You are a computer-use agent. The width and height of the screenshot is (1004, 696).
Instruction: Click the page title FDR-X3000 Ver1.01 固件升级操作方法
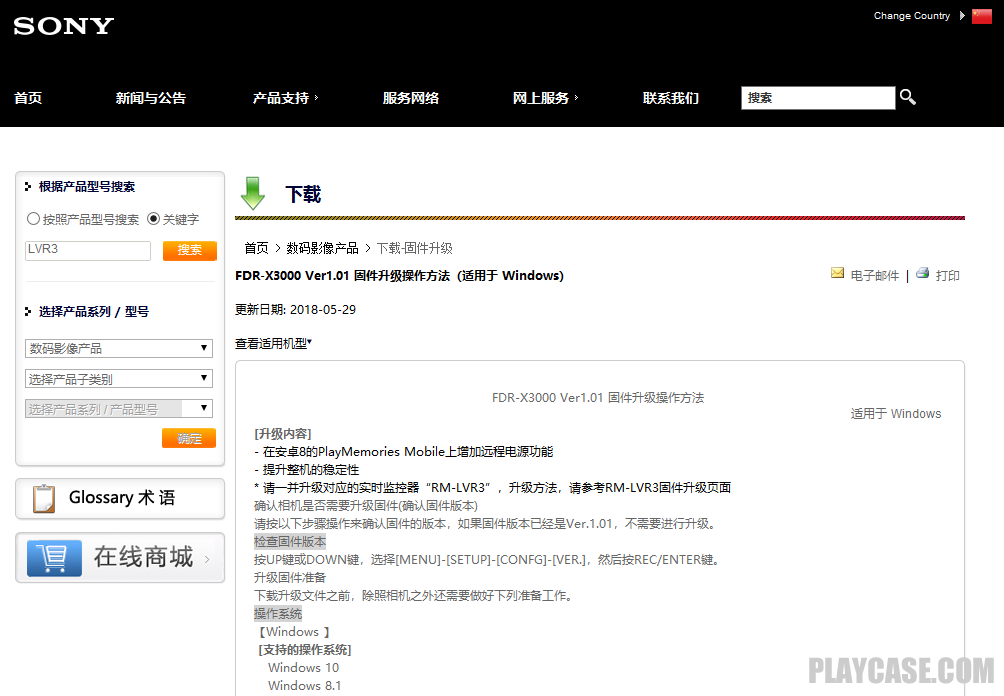[400, 276]
